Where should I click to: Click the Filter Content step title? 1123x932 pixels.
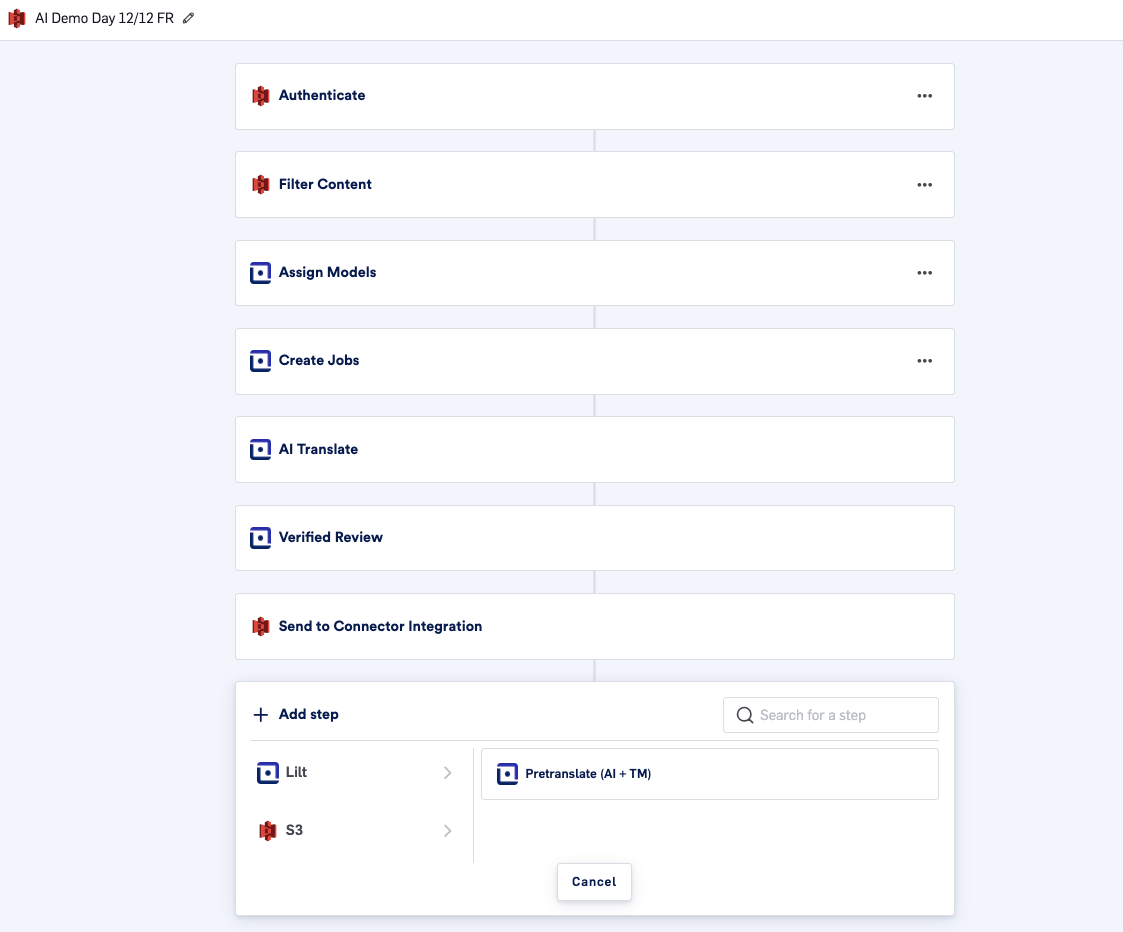pos(325,184)
